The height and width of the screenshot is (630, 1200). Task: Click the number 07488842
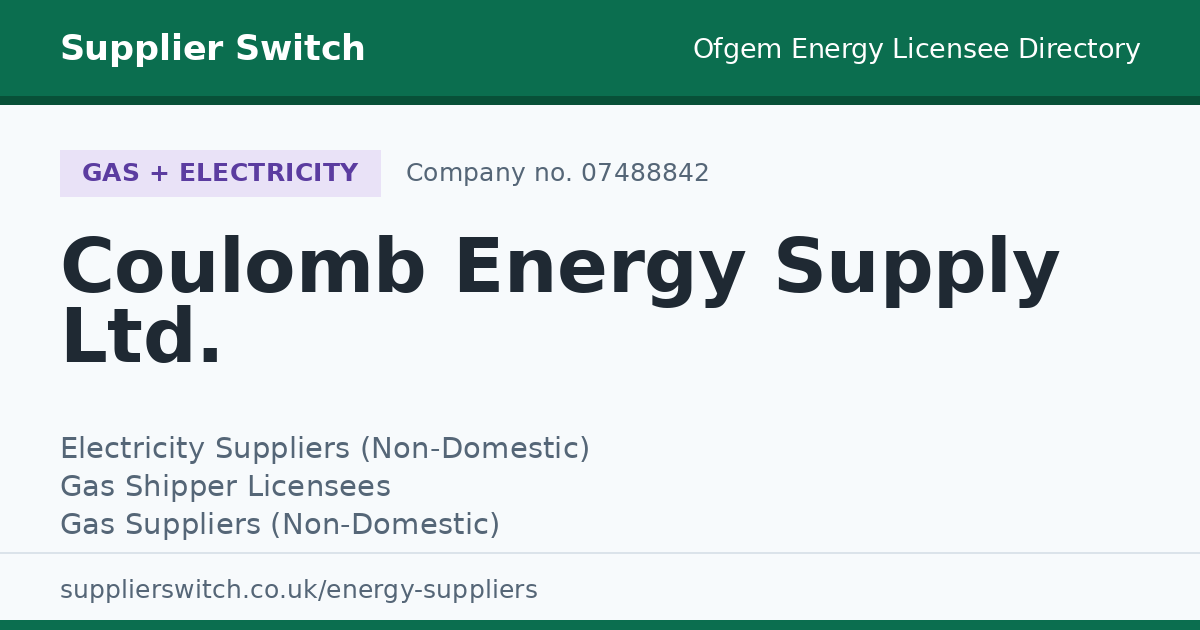click(645, 173)
